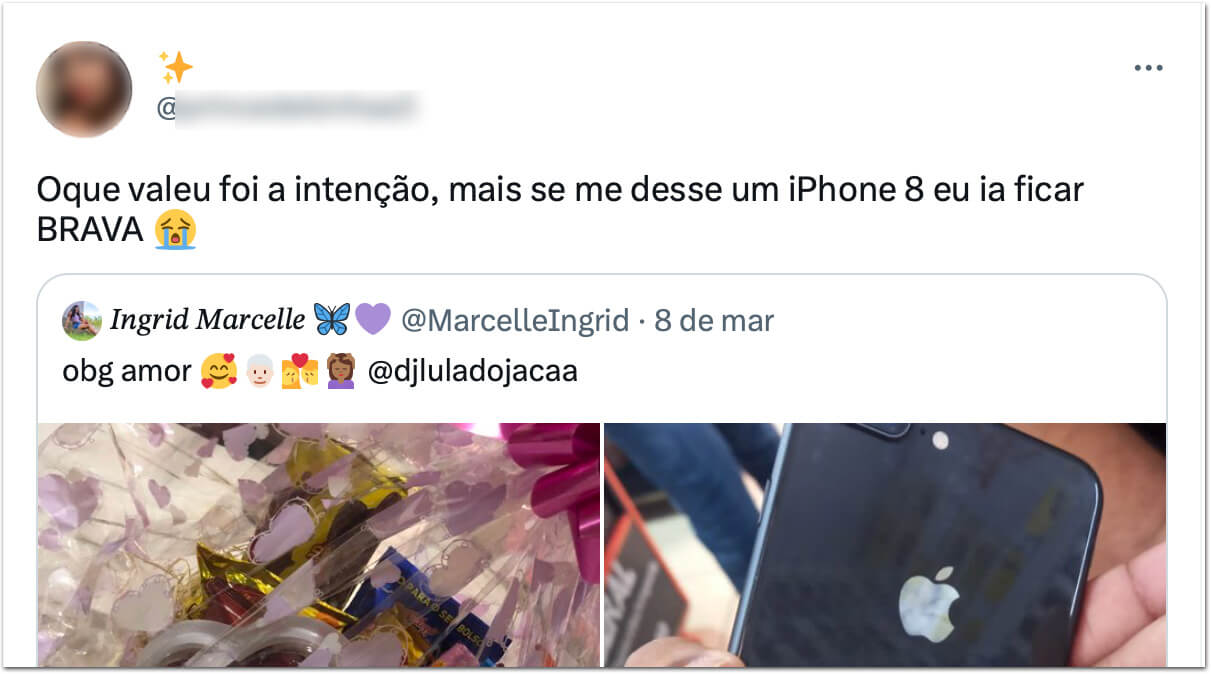Screen dimensions: 1212x674
Task: Click the 'obg amor' quoted tweet text
Action: (x=126, y=372)
